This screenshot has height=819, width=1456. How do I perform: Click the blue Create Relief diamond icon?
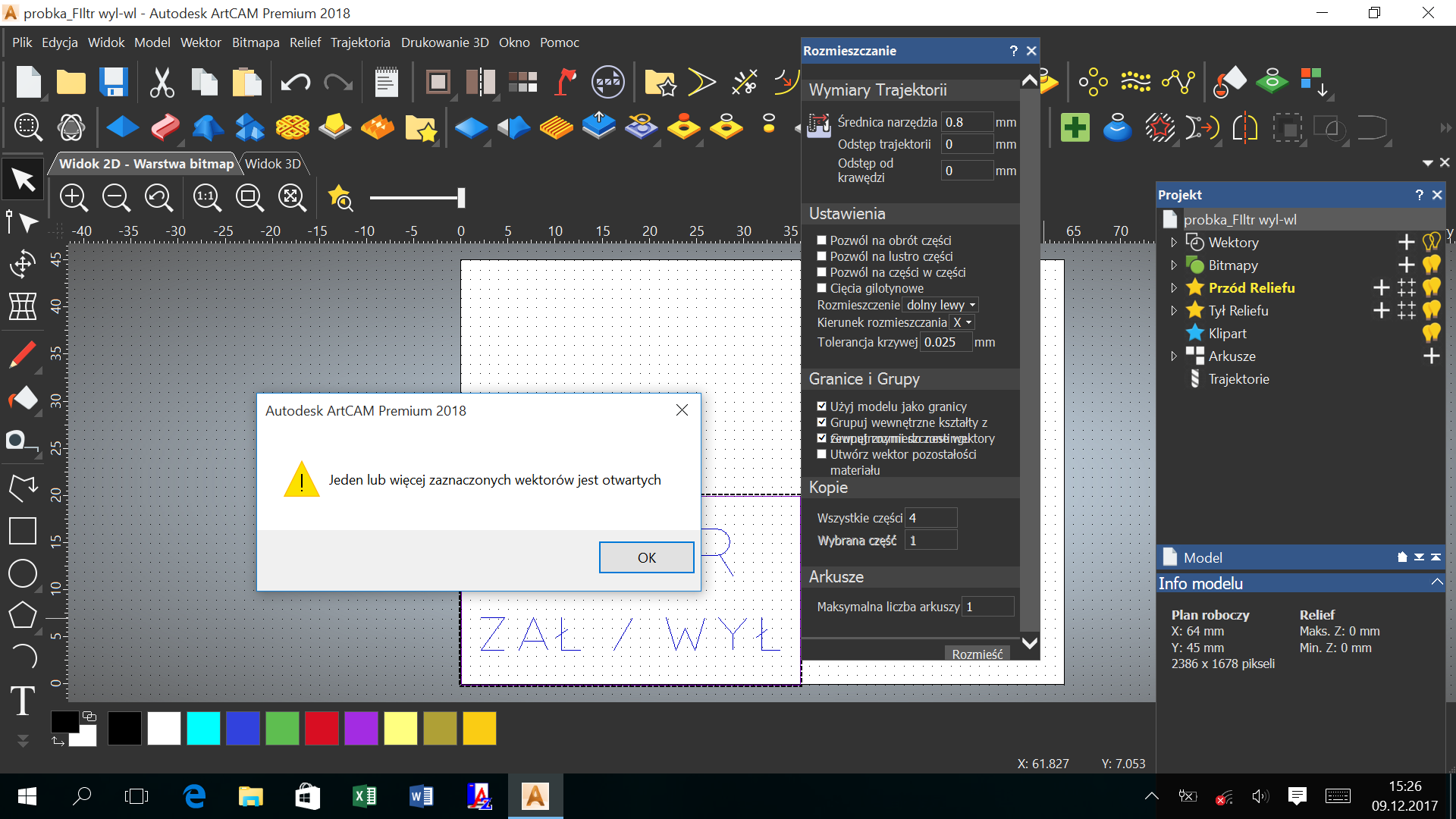(122, 127)
